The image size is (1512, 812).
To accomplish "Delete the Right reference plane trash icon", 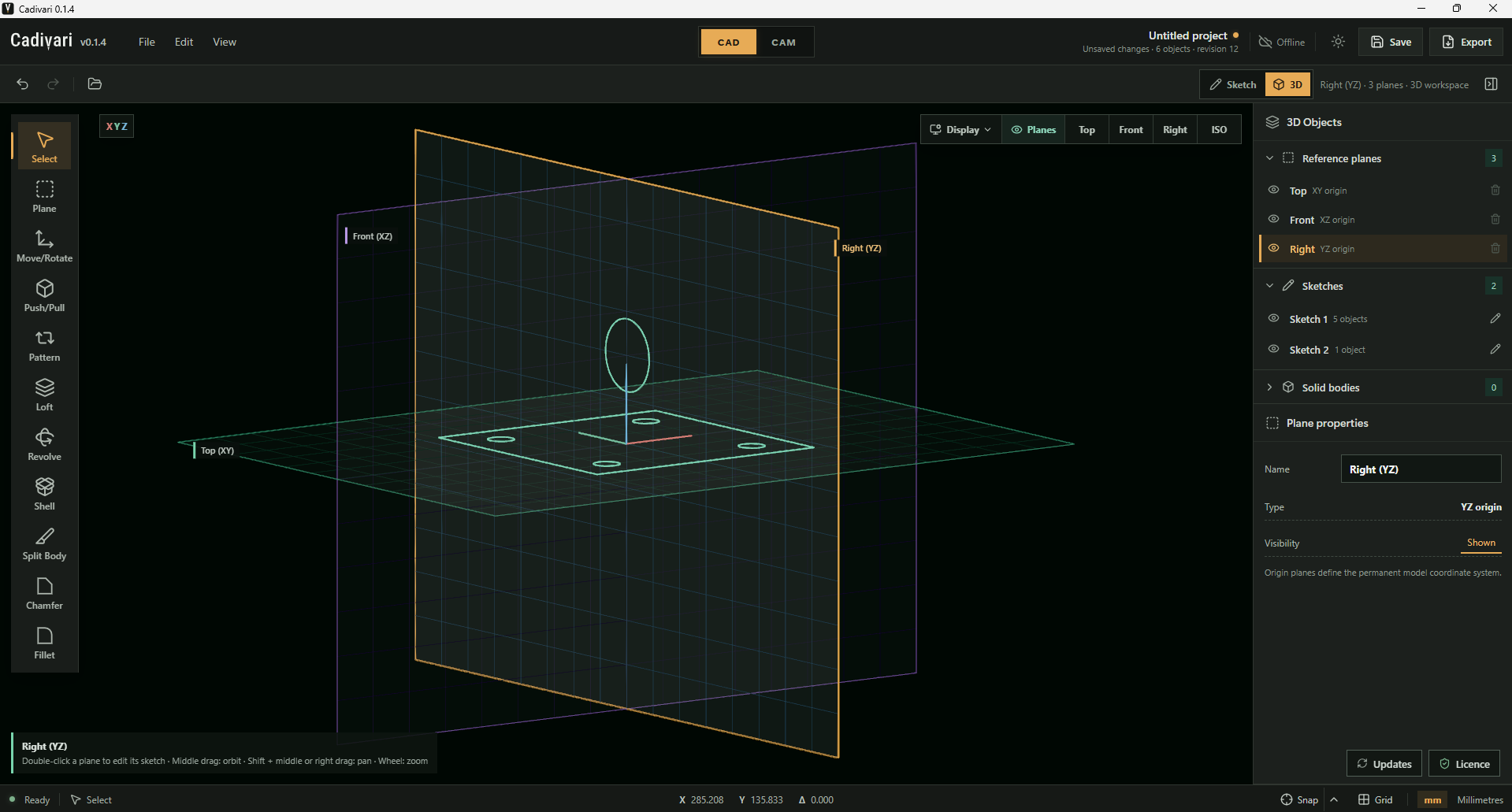I will tap(1495, 248).
